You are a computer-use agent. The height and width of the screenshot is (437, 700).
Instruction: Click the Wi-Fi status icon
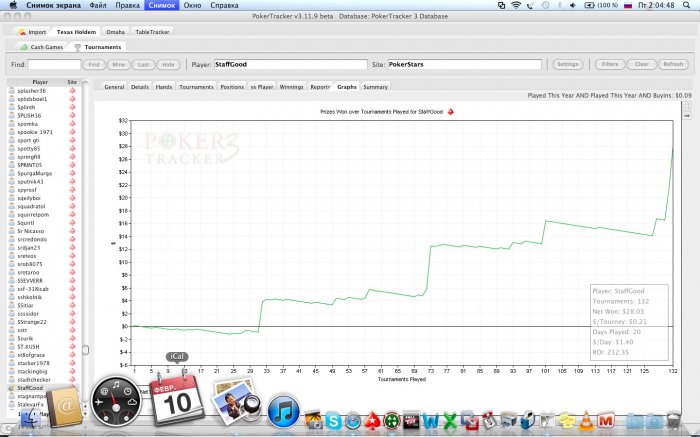coord(516,5)
